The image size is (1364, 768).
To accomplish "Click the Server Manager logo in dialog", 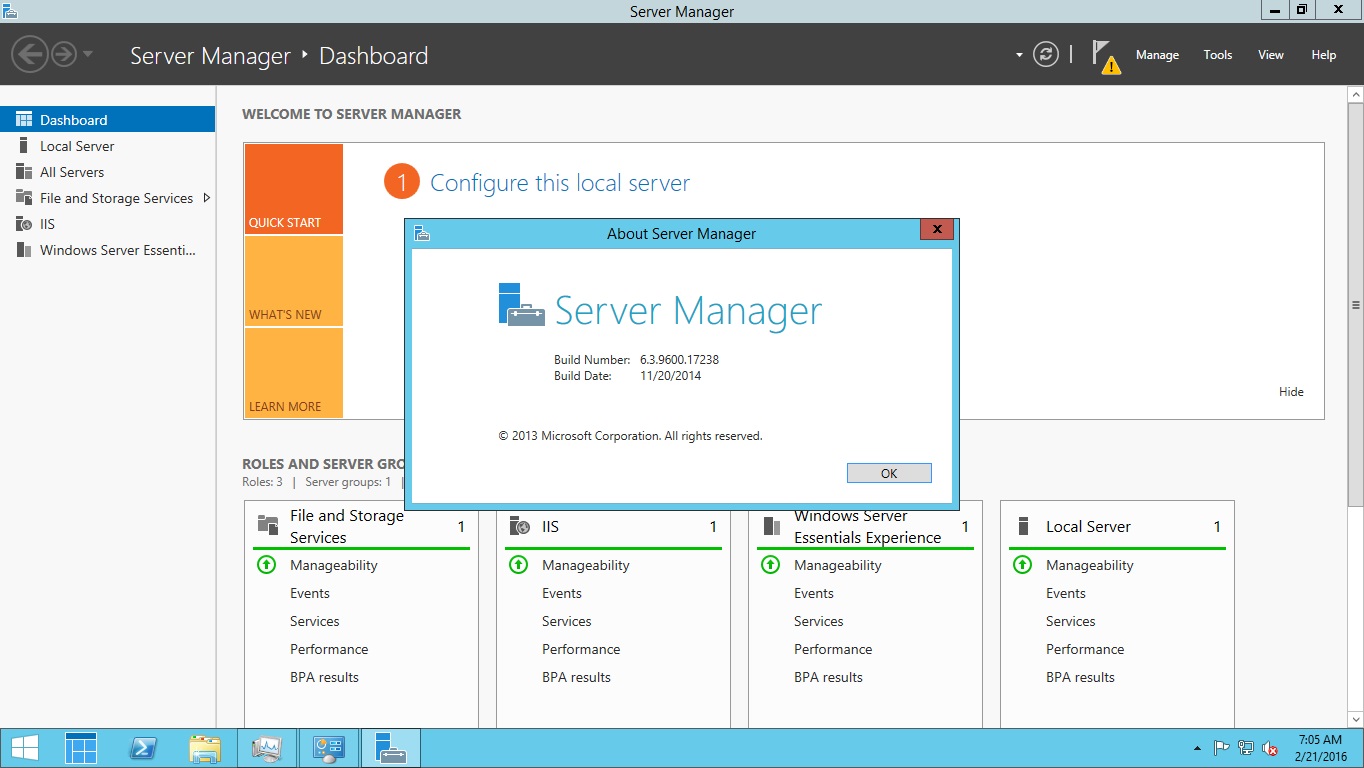I will click(521, 305).
